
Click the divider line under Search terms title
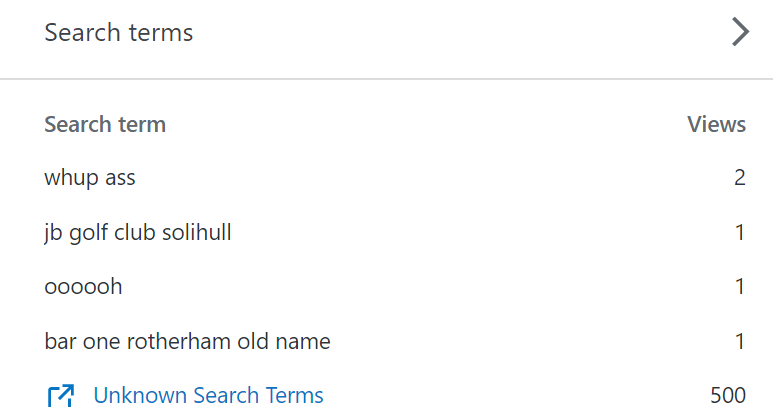386,78
